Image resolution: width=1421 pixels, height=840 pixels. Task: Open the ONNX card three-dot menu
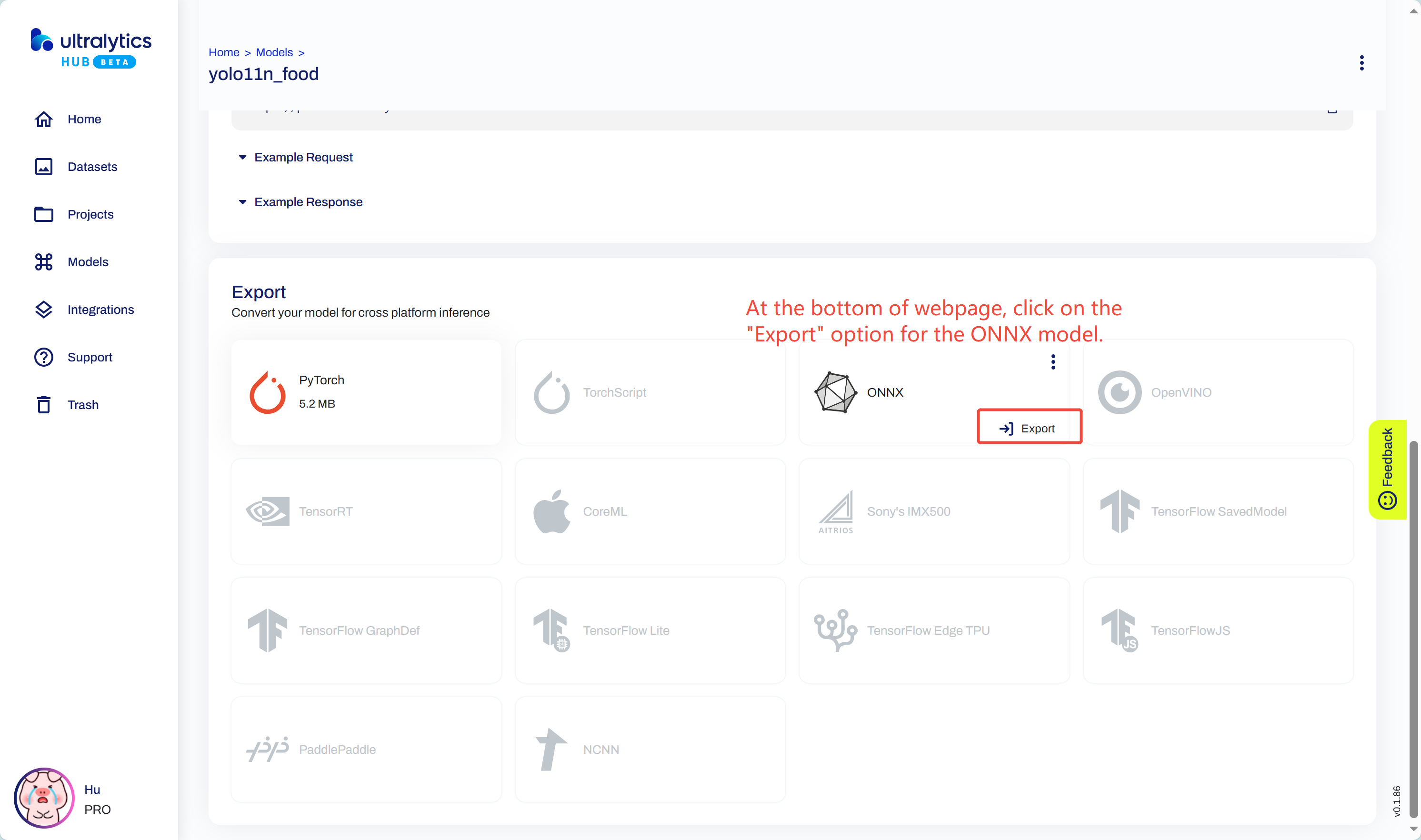click(x=1052, y=362)
